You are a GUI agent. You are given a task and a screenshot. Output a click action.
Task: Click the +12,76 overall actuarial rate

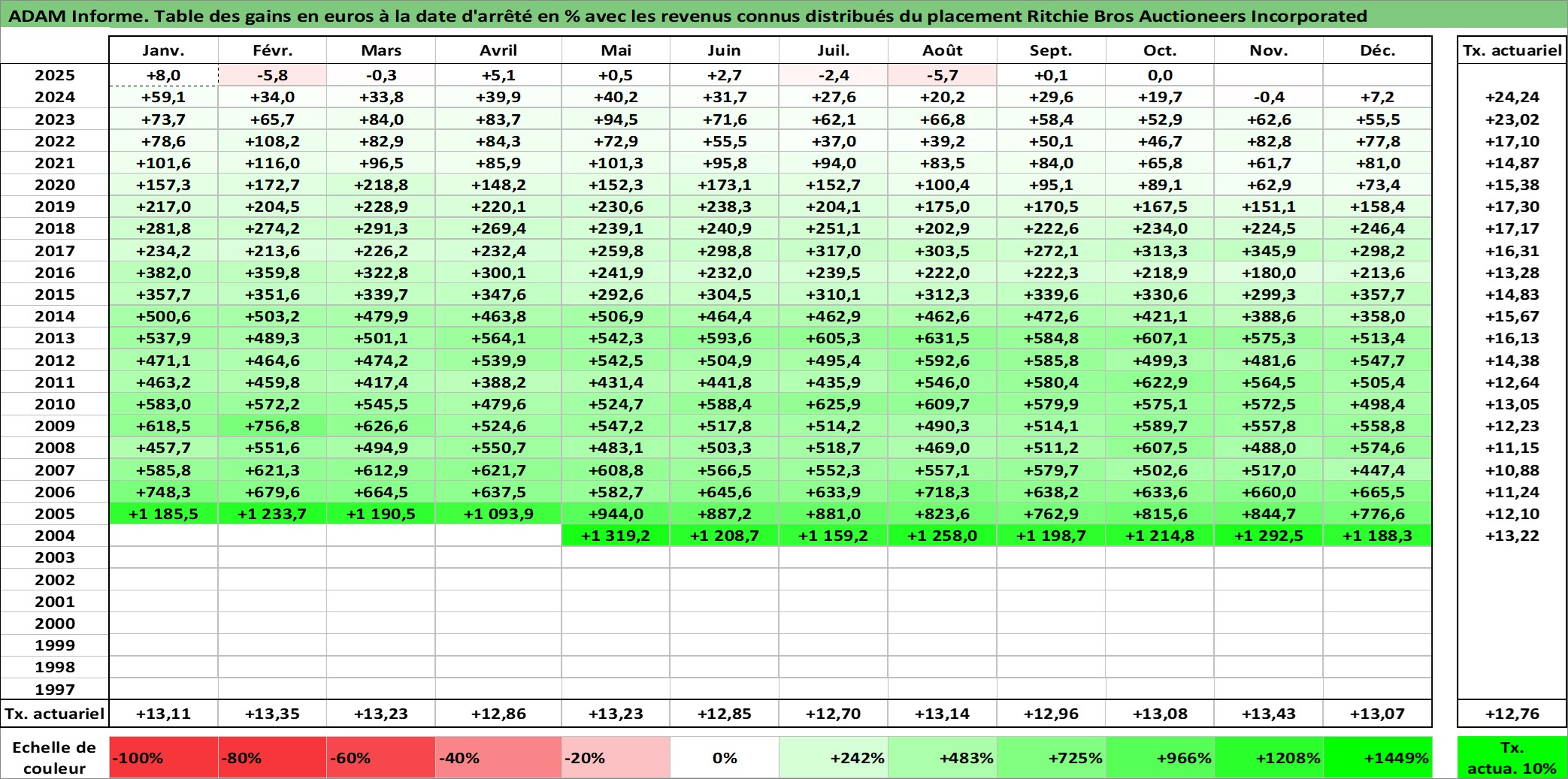(x=1512, y=714)
